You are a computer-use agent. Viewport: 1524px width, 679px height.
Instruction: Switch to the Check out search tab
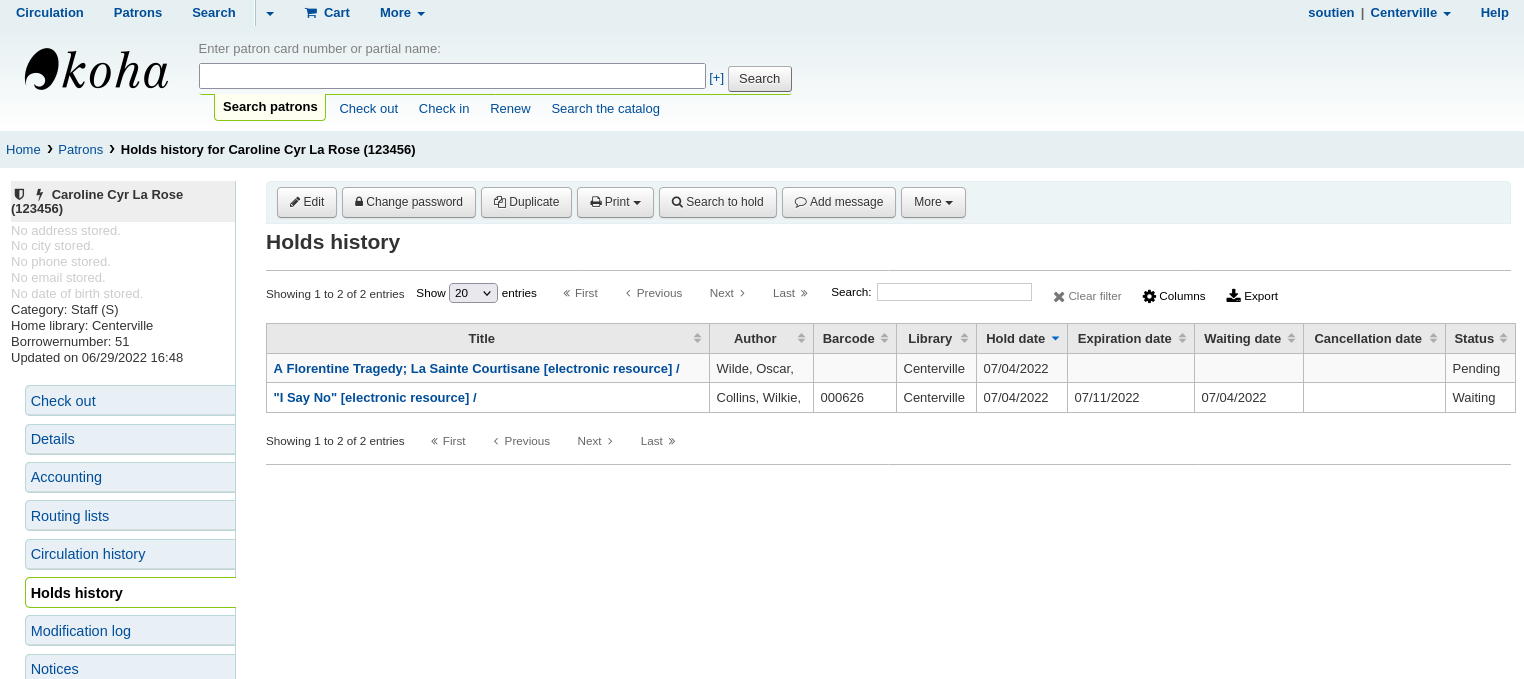point(368,108)
